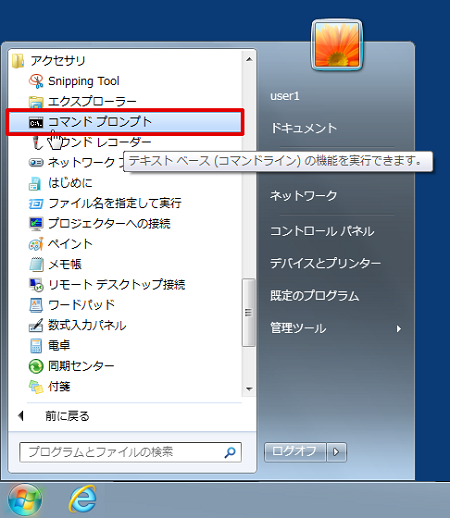Click the Windows Start orb
This screenshot has height=518, width=450.
(x=25, y=500)
